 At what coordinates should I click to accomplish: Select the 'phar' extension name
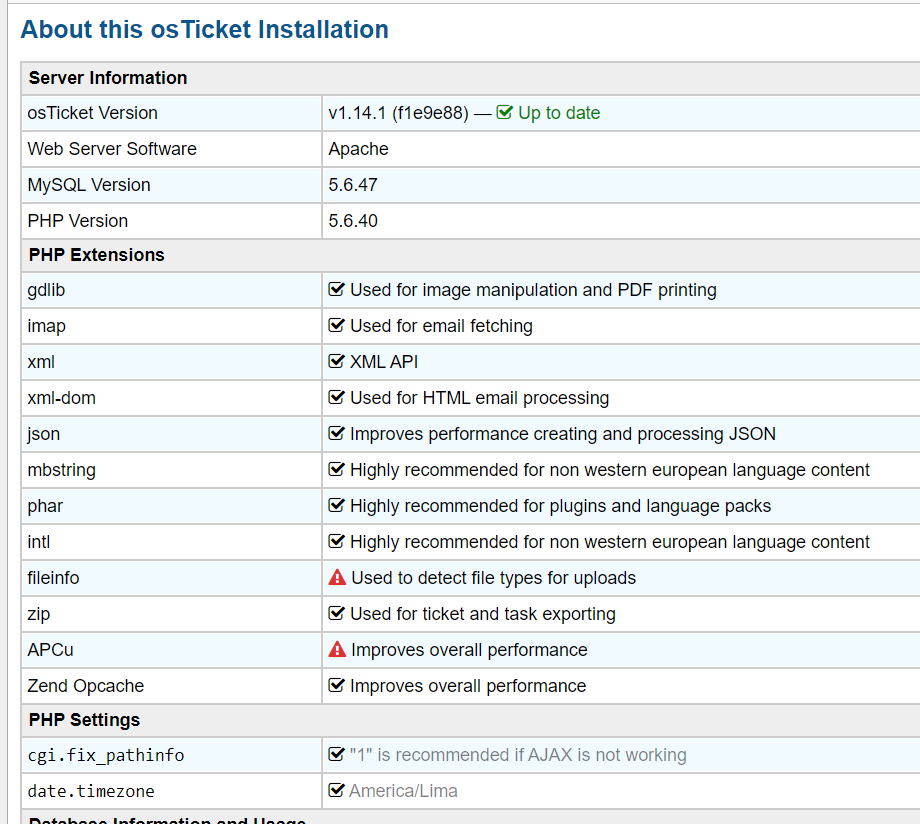coord(45,506)
